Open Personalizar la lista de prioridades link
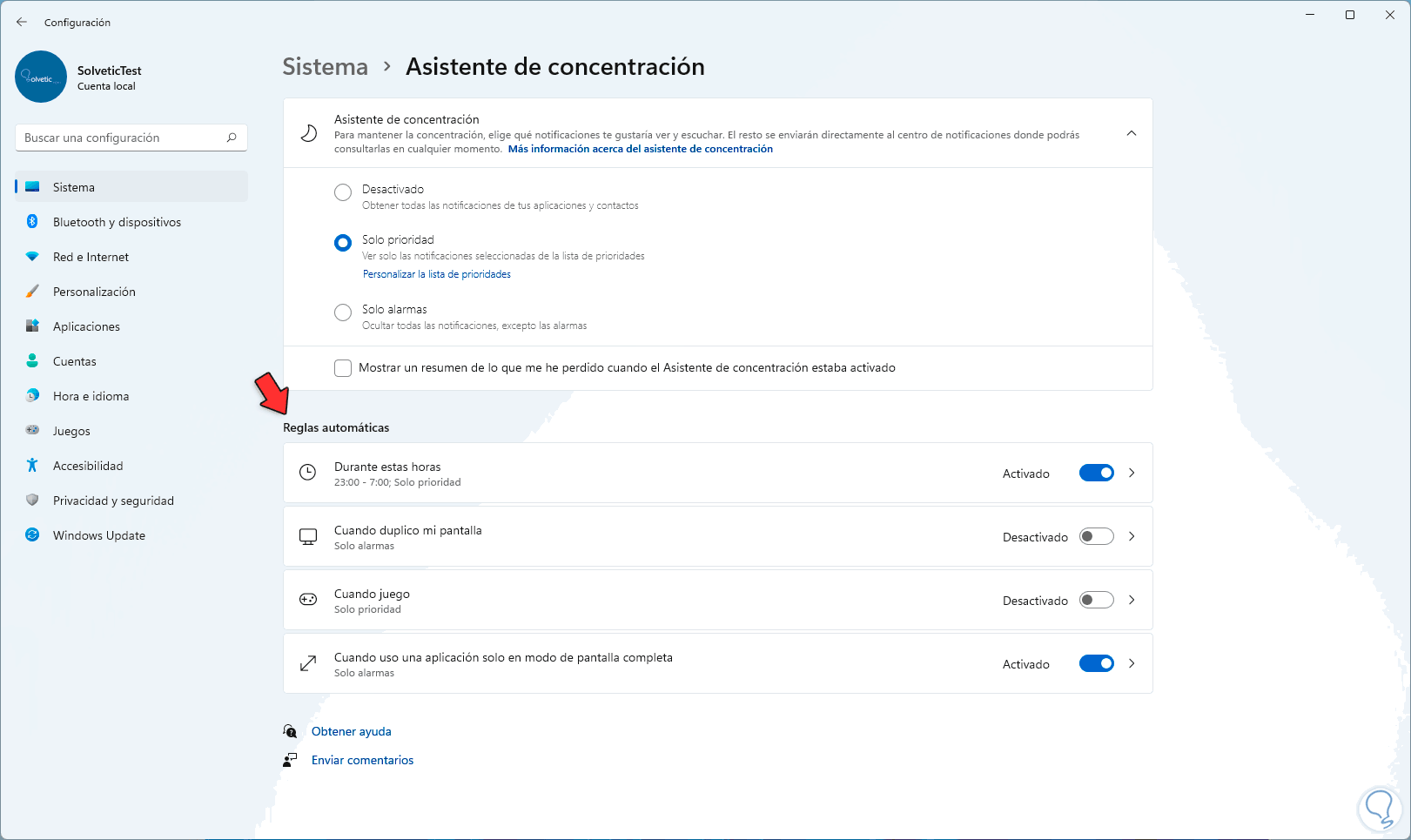Viewport: 1411px width, 840px height. click(x=436, y=274)
